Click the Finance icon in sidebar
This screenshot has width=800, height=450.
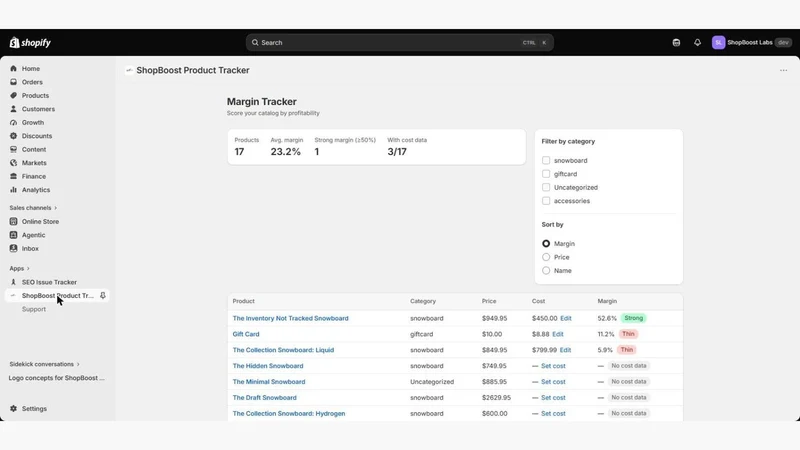[x=13, y=176]
